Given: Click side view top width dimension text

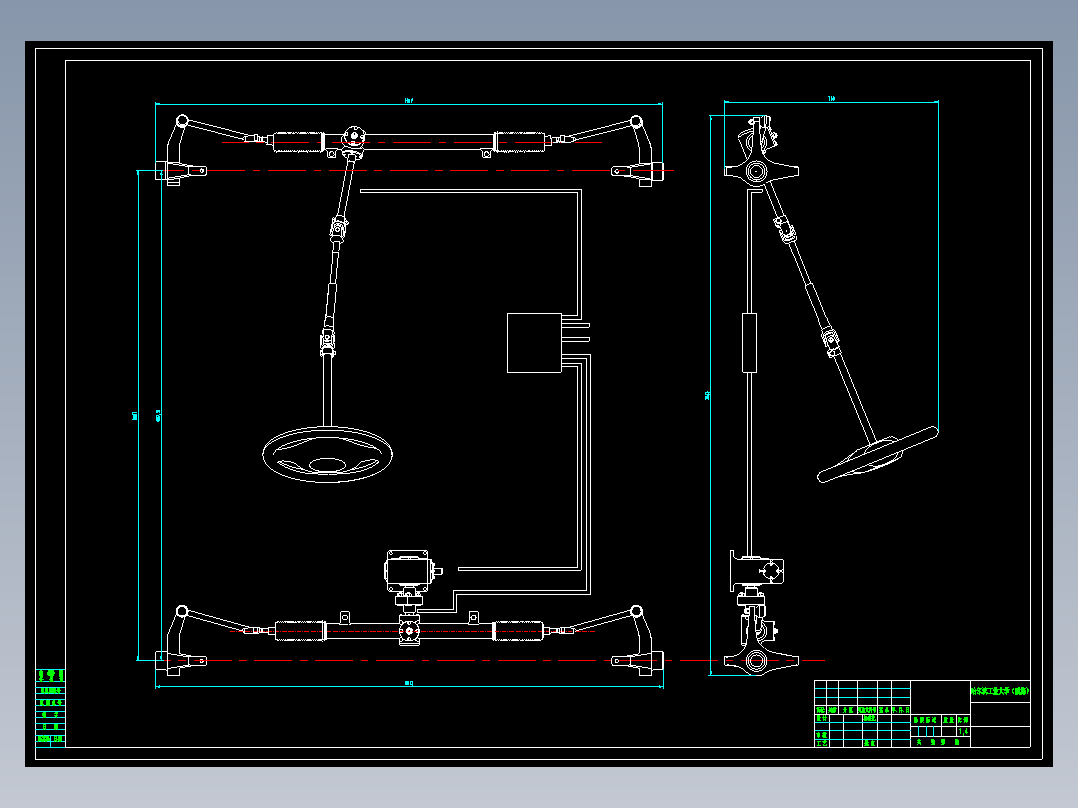Looking at the screenshot, I should [831, 98].
